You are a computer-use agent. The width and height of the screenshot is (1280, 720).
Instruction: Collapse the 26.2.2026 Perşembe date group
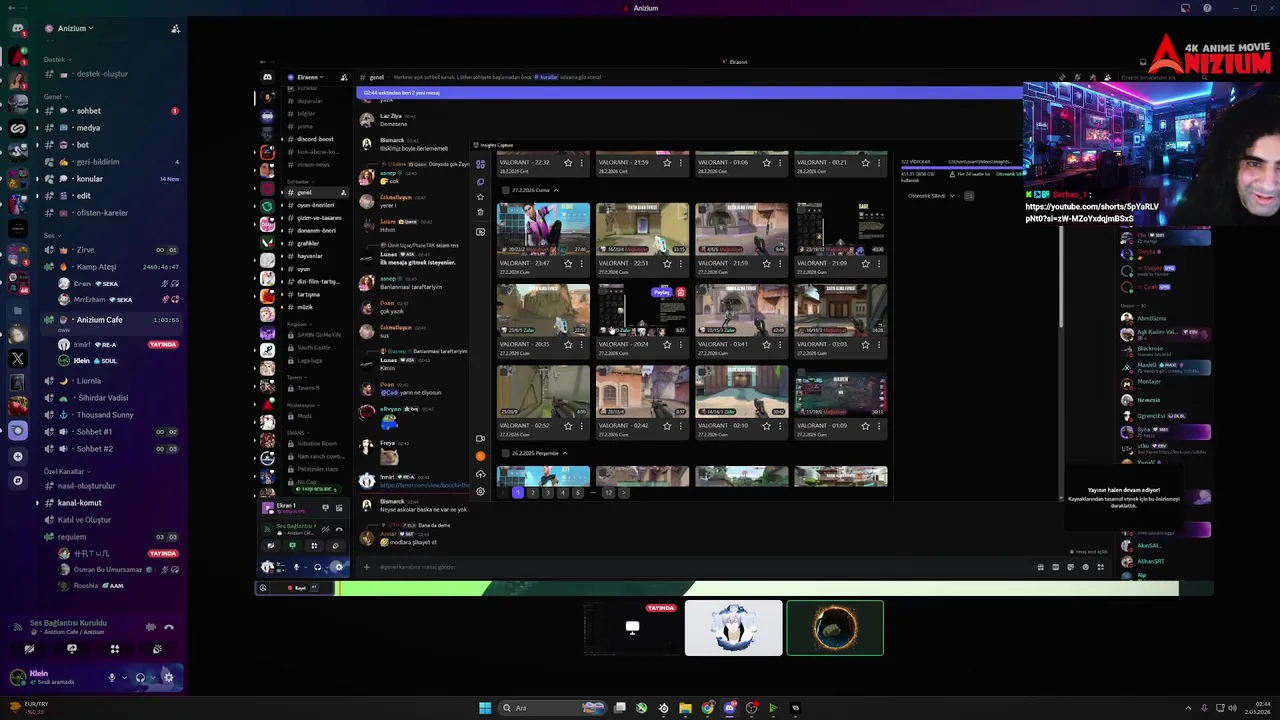(x=565, y=453)
